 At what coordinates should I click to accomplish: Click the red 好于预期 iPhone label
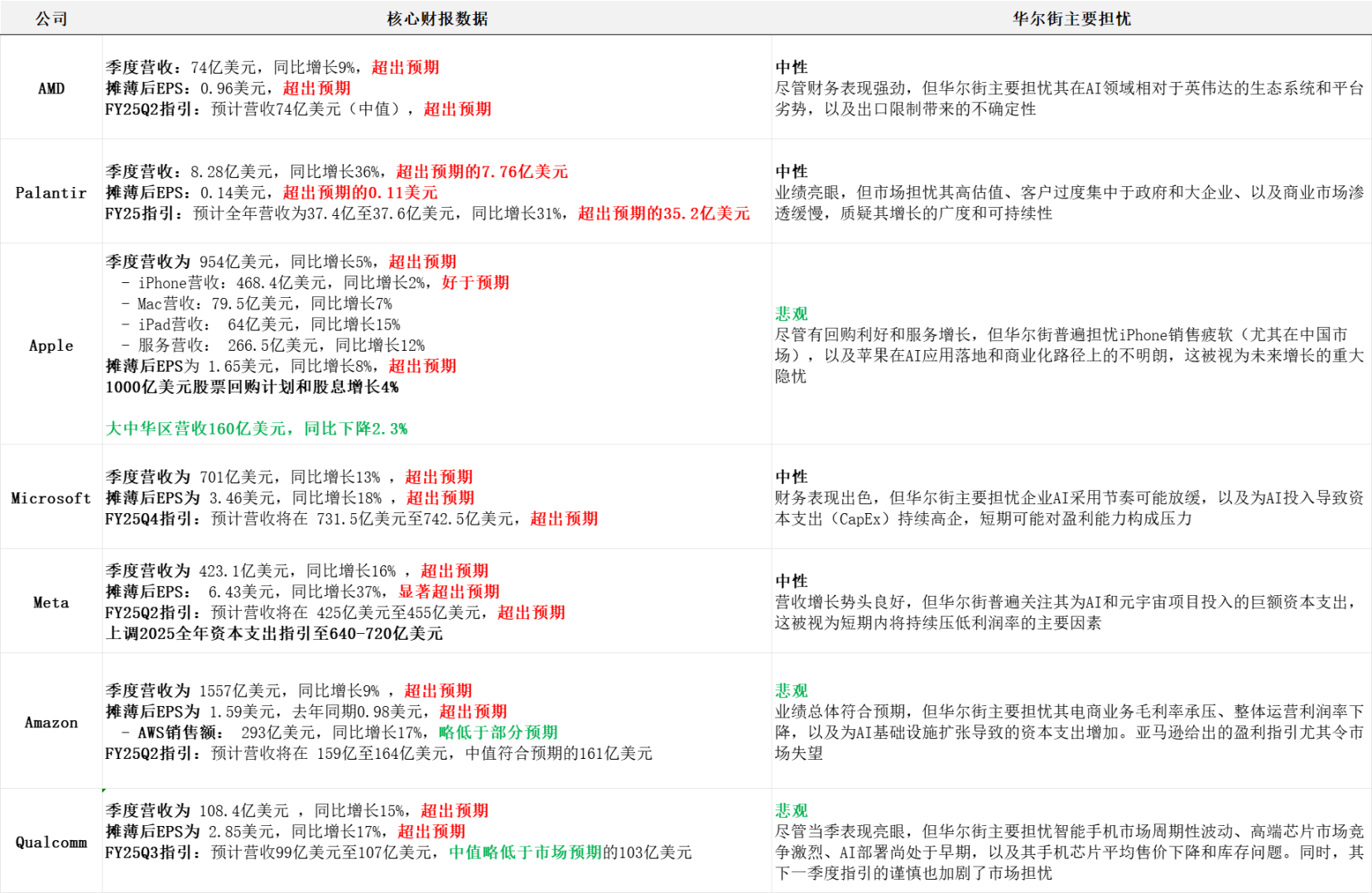pyautogui.click(x=476, y=282)
